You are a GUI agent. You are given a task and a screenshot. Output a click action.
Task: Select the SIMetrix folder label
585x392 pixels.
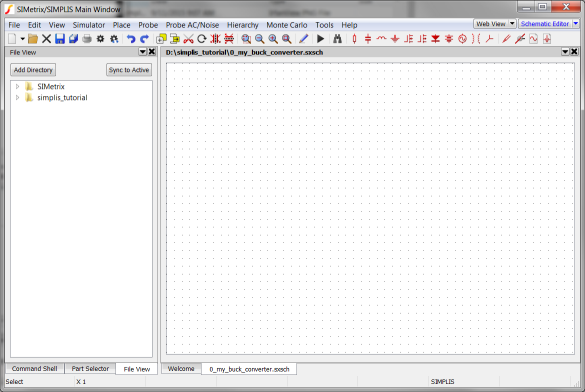[51, 87]
